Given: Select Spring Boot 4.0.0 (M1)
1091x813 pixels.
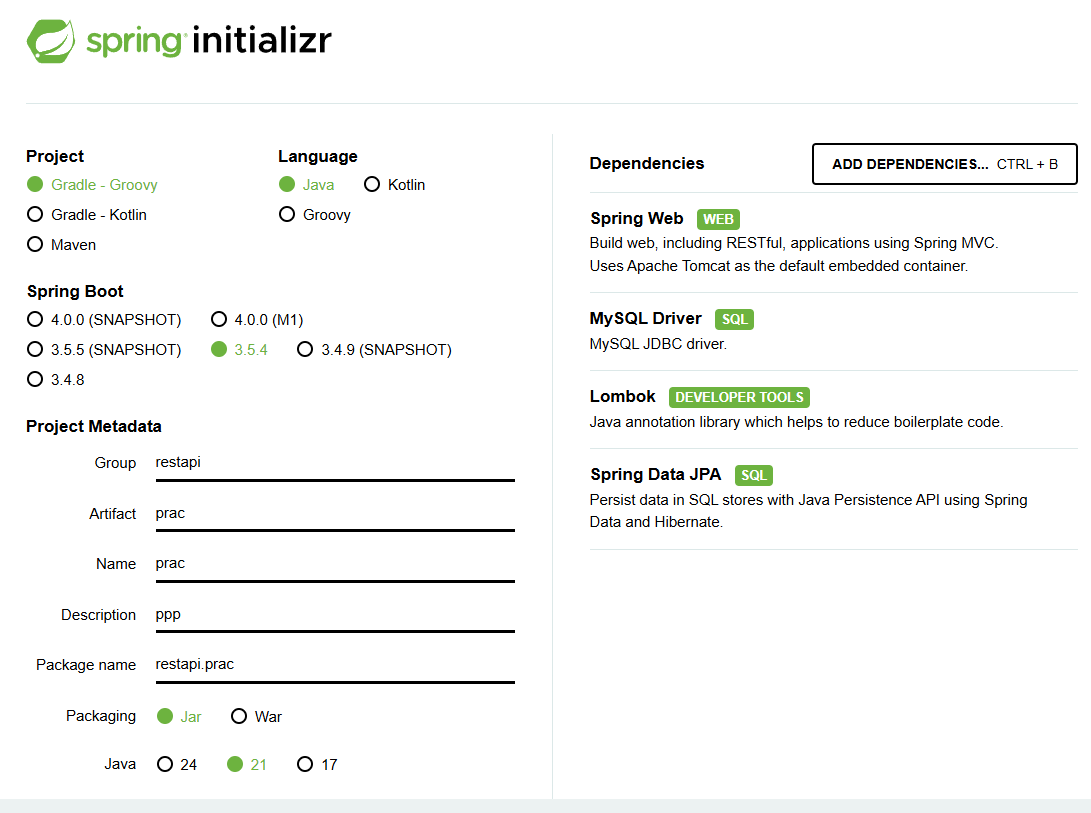Looking at the screenshot, I should [257, 319].
